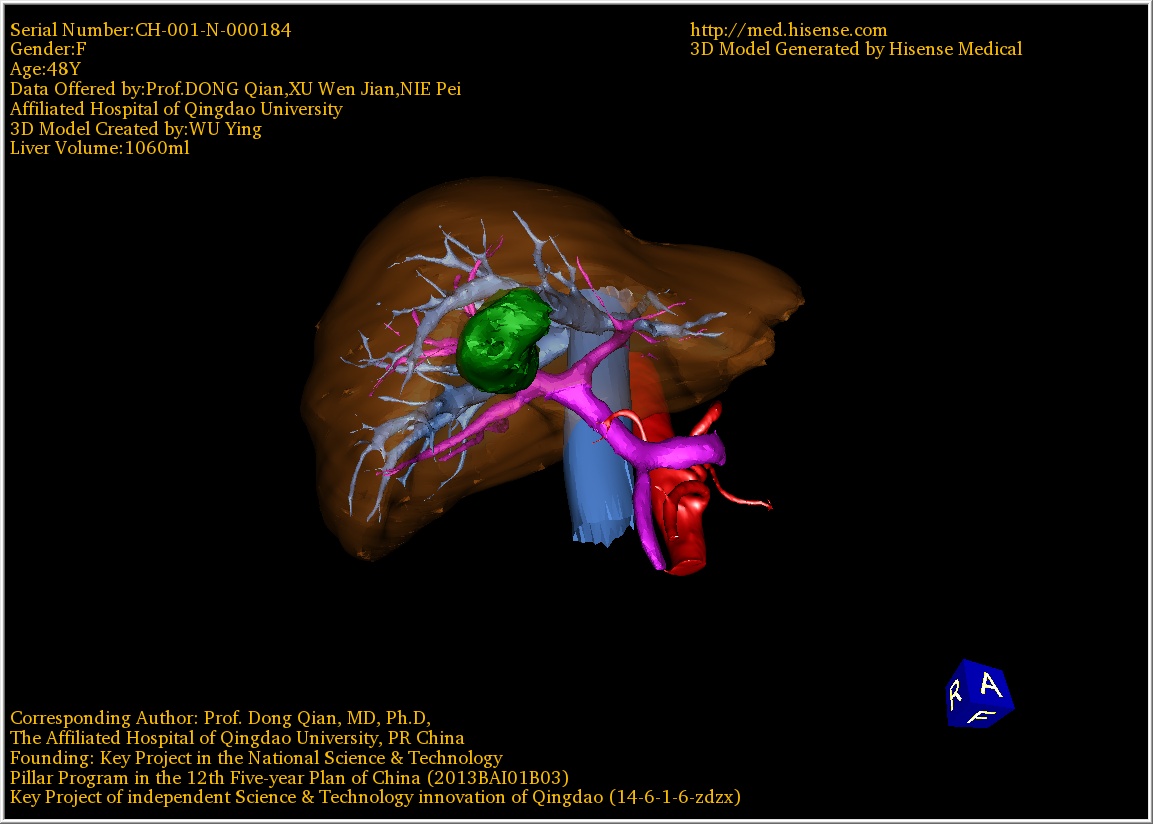Click 3D Model Generated by Hisense Medical text
The image size is (1153, 824).
click(856, 49)
